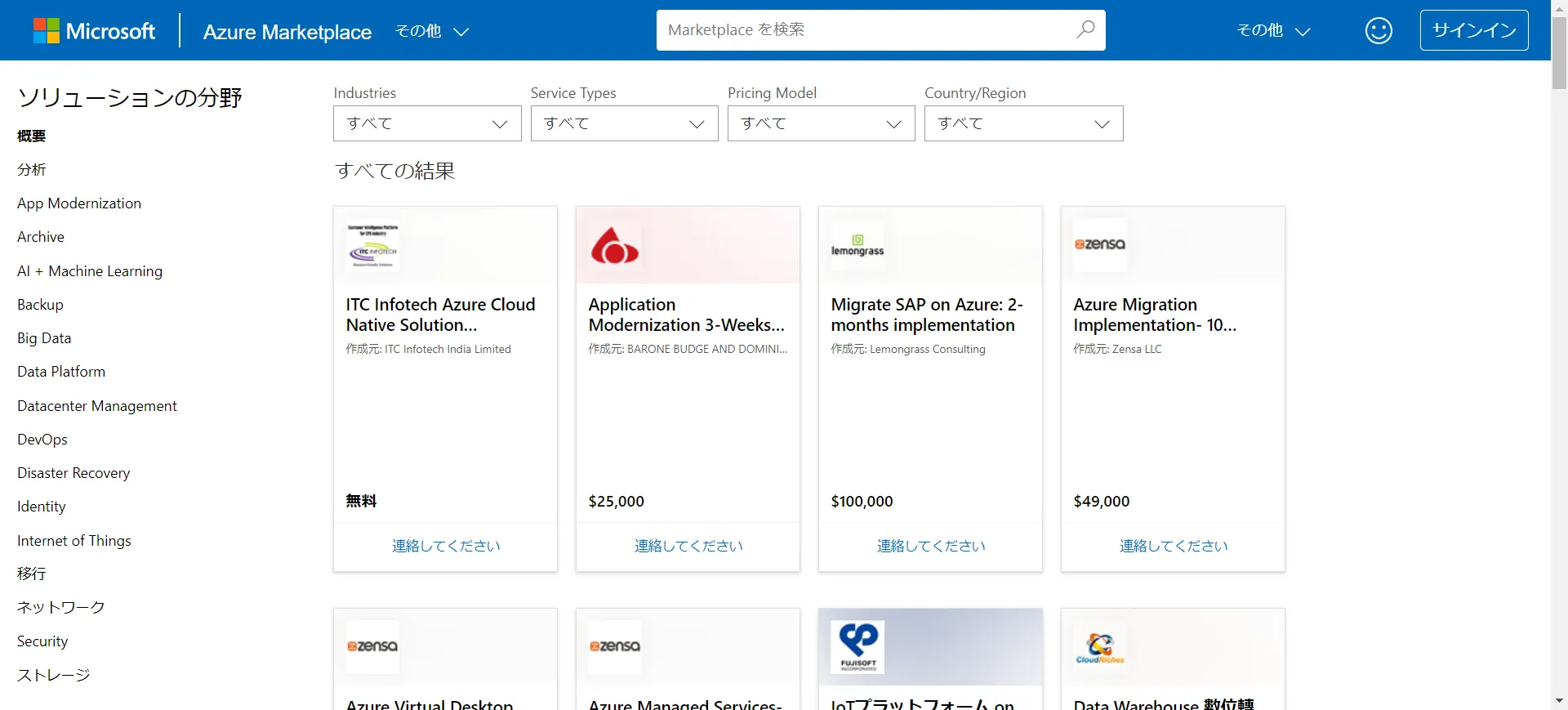1568x710 pixels.
Task: Open Data Warehouse card title
Action: (x=1163, y=703)
